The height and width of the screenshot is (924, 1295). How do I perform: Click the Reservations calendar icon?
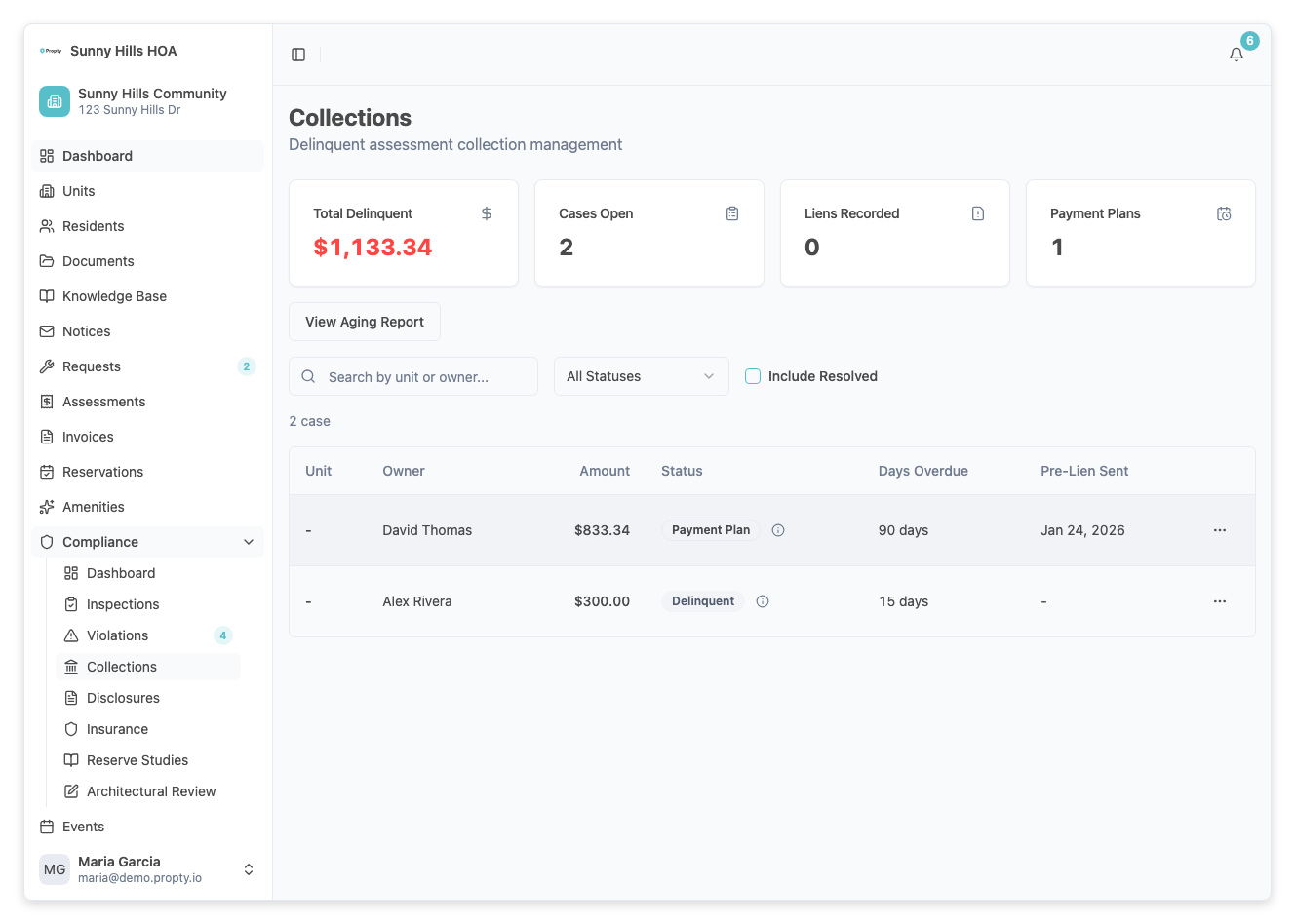point(47,472)
